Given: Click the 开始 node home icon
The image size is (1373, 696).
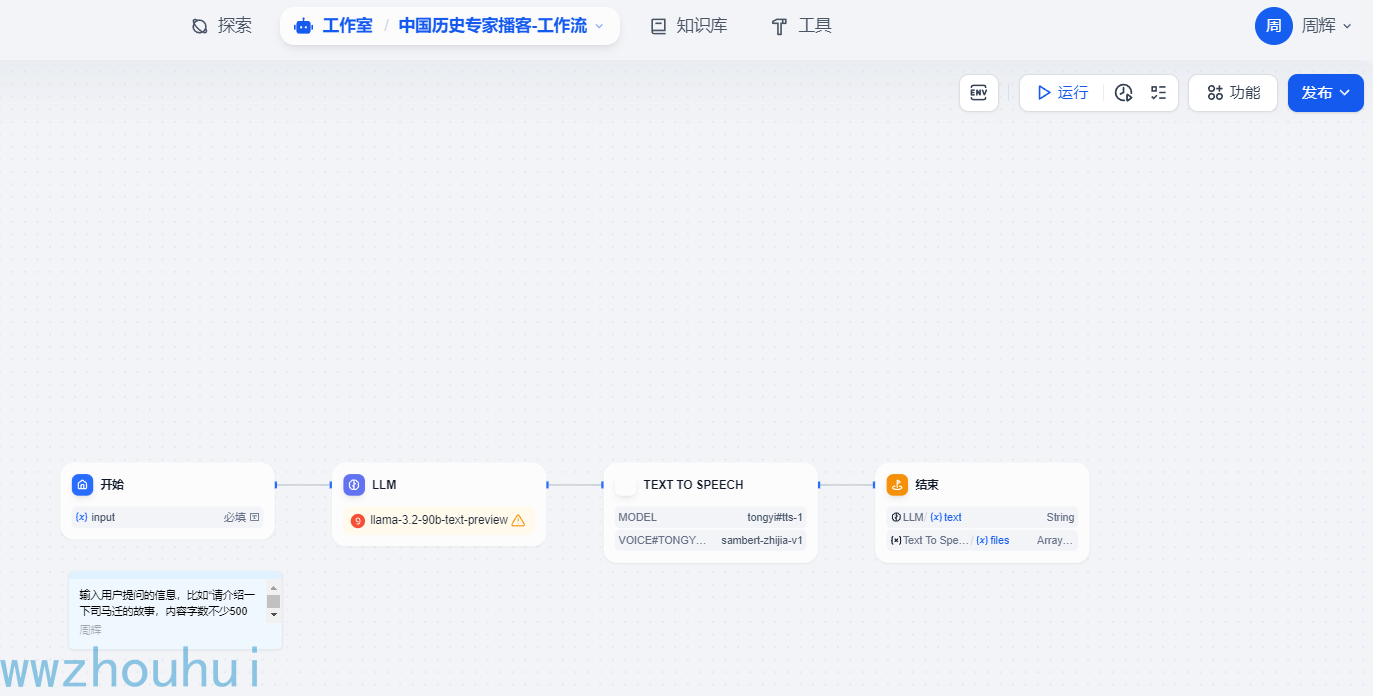Looking at the screenshot, I should click(82, 485).
